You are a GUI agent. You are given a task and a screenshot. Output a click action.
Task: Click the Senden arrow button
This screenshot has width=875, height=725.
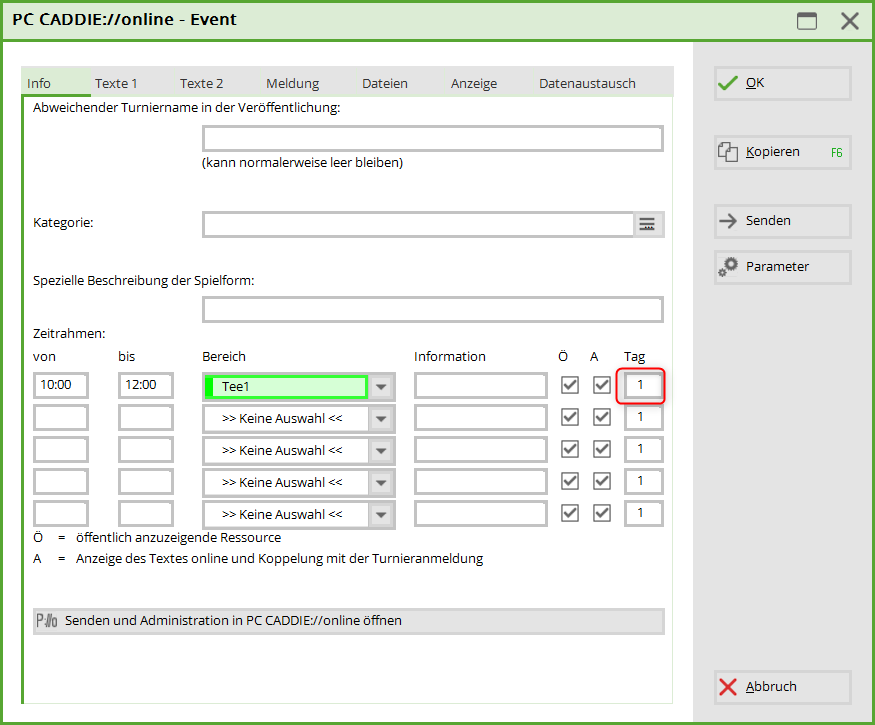point(782,221)
